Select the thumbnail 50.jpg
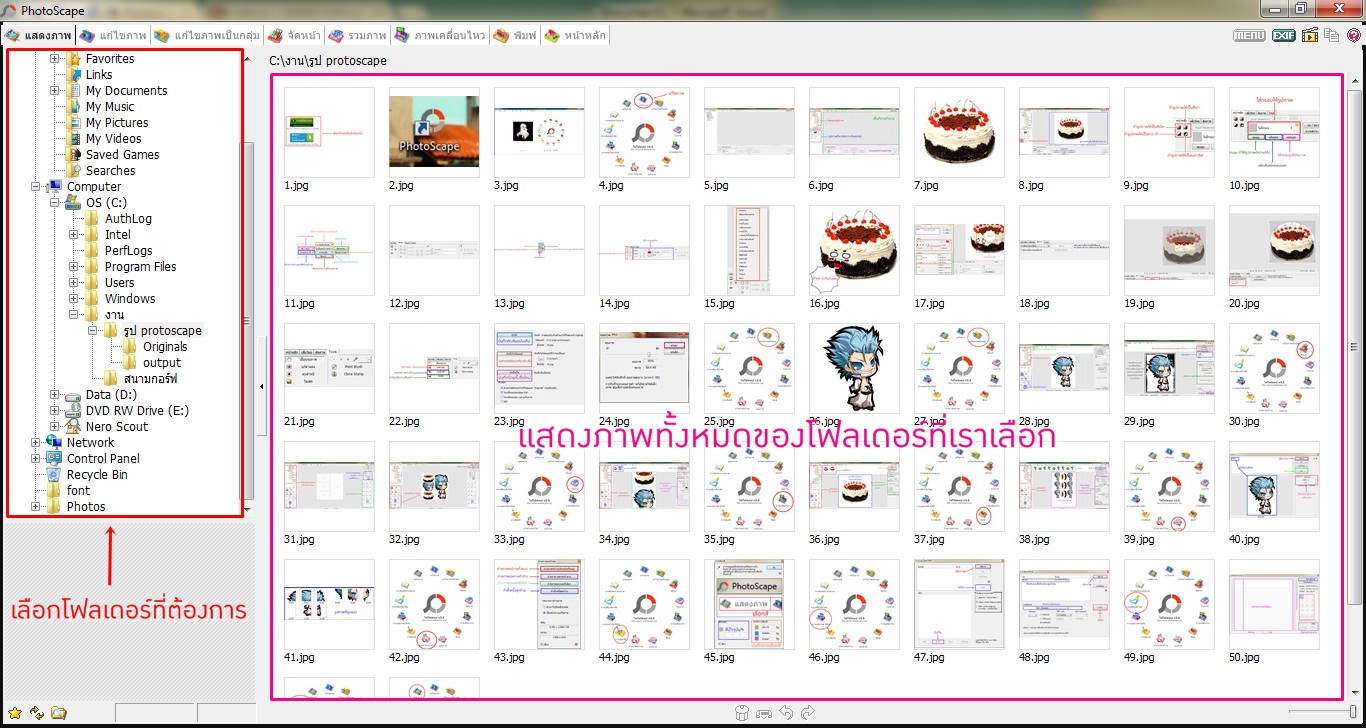1366x728 pixels. (1274, 604)
